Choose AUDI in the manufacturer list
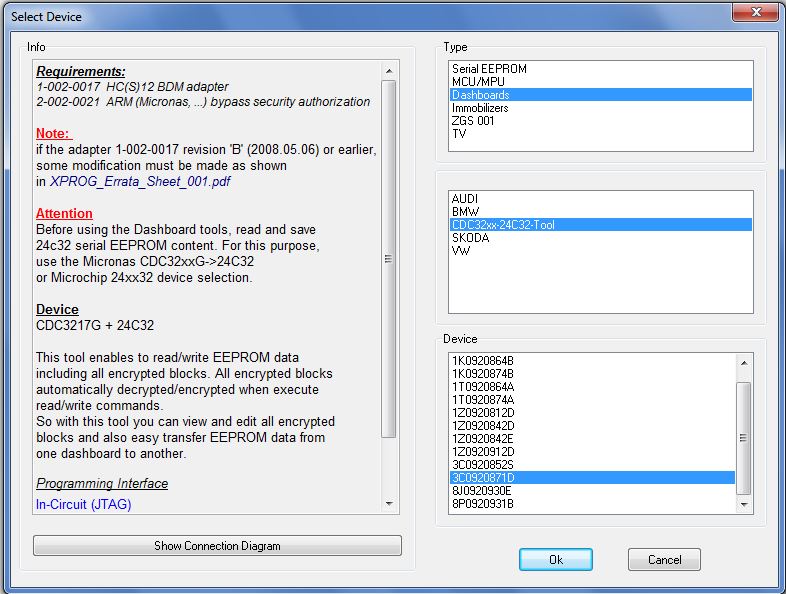Screen dimensions: 786x594 click(601, 199)
